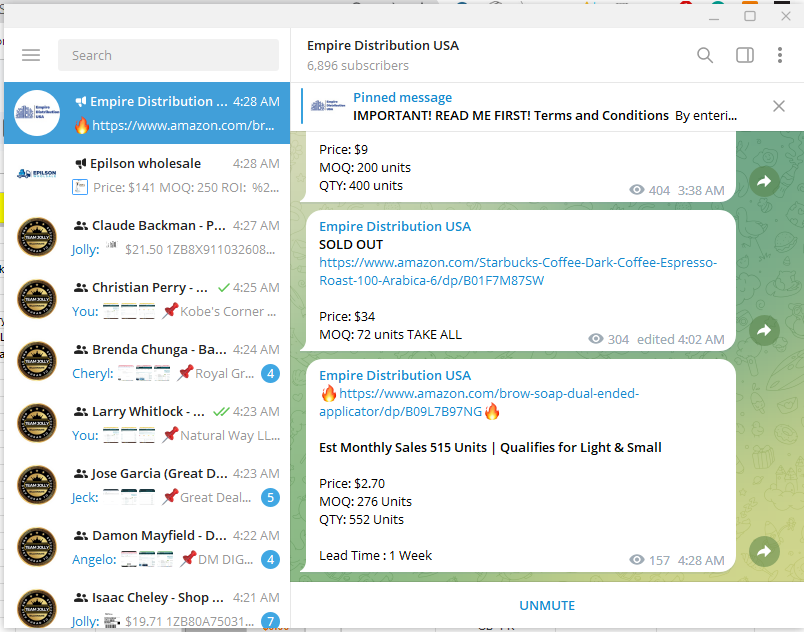Toggle the right side info panel

pyautogui.click(x=745, y=55)
